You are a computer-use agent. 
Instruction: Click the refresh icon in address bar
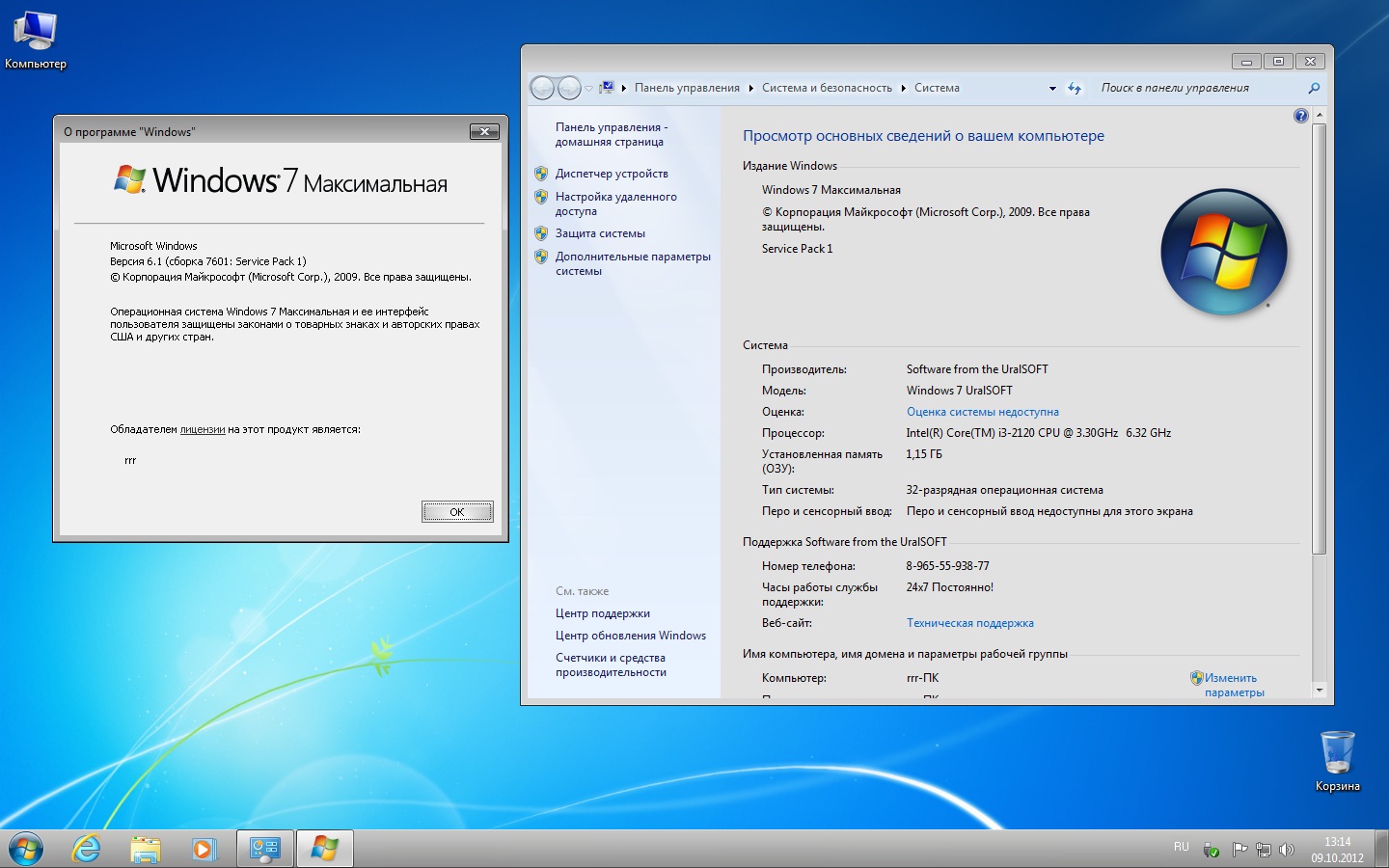click(x=1075, y=88)
